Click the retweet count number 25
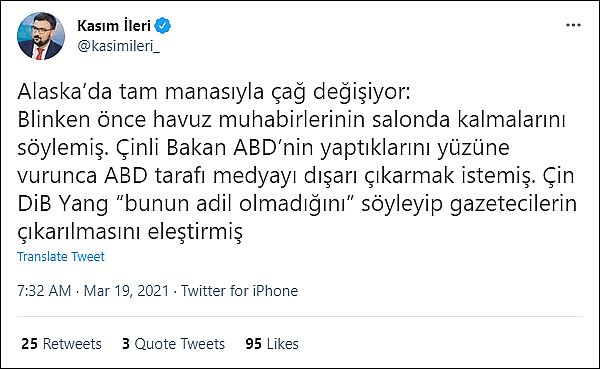This screenshot has width=600, height=369. coord(29,344)
